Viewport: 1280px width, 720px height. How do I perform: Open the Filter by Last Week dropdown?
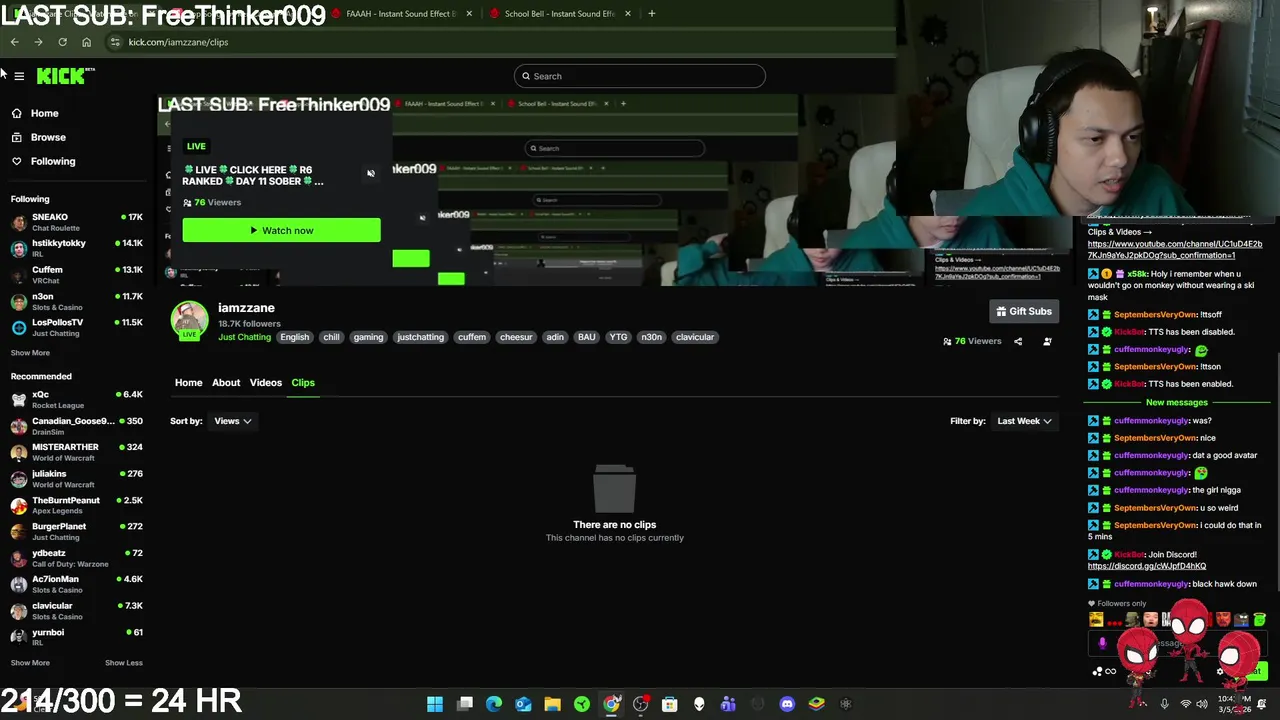[x=1024, y=421]
